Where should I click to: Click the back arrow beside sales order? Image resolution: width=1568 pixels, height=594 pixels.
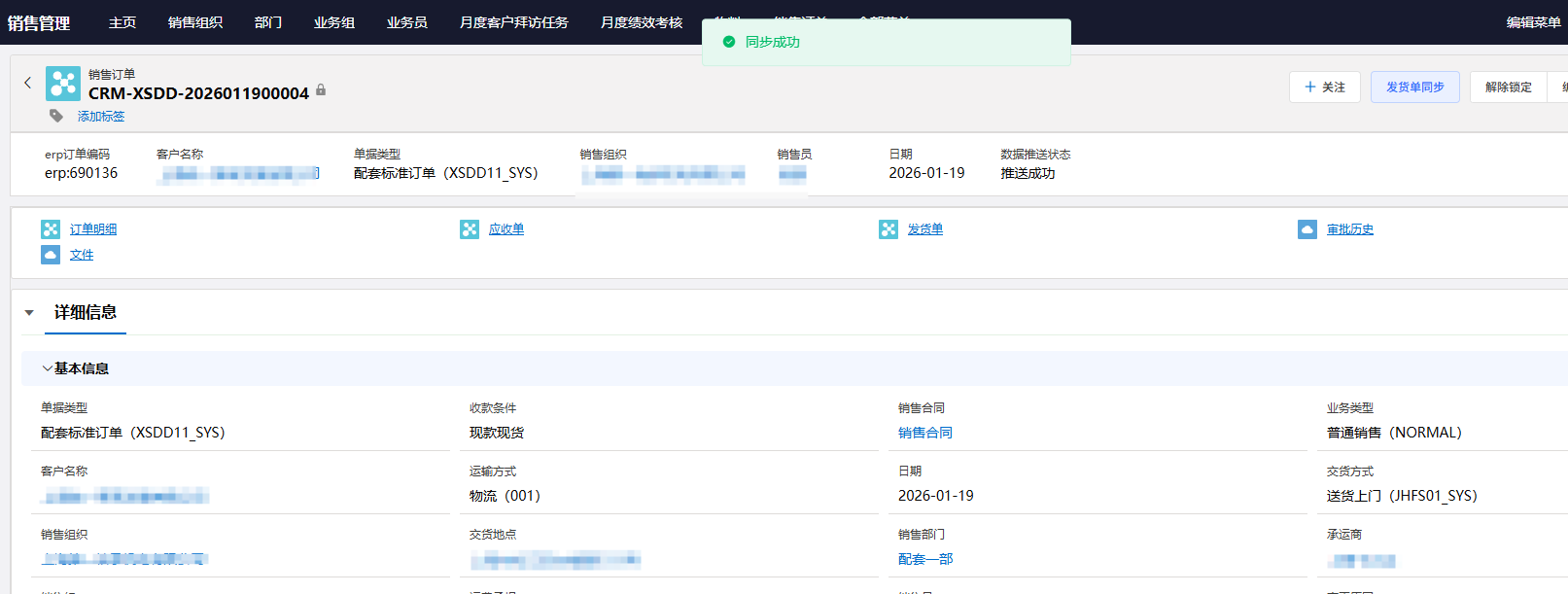[27, 83]
